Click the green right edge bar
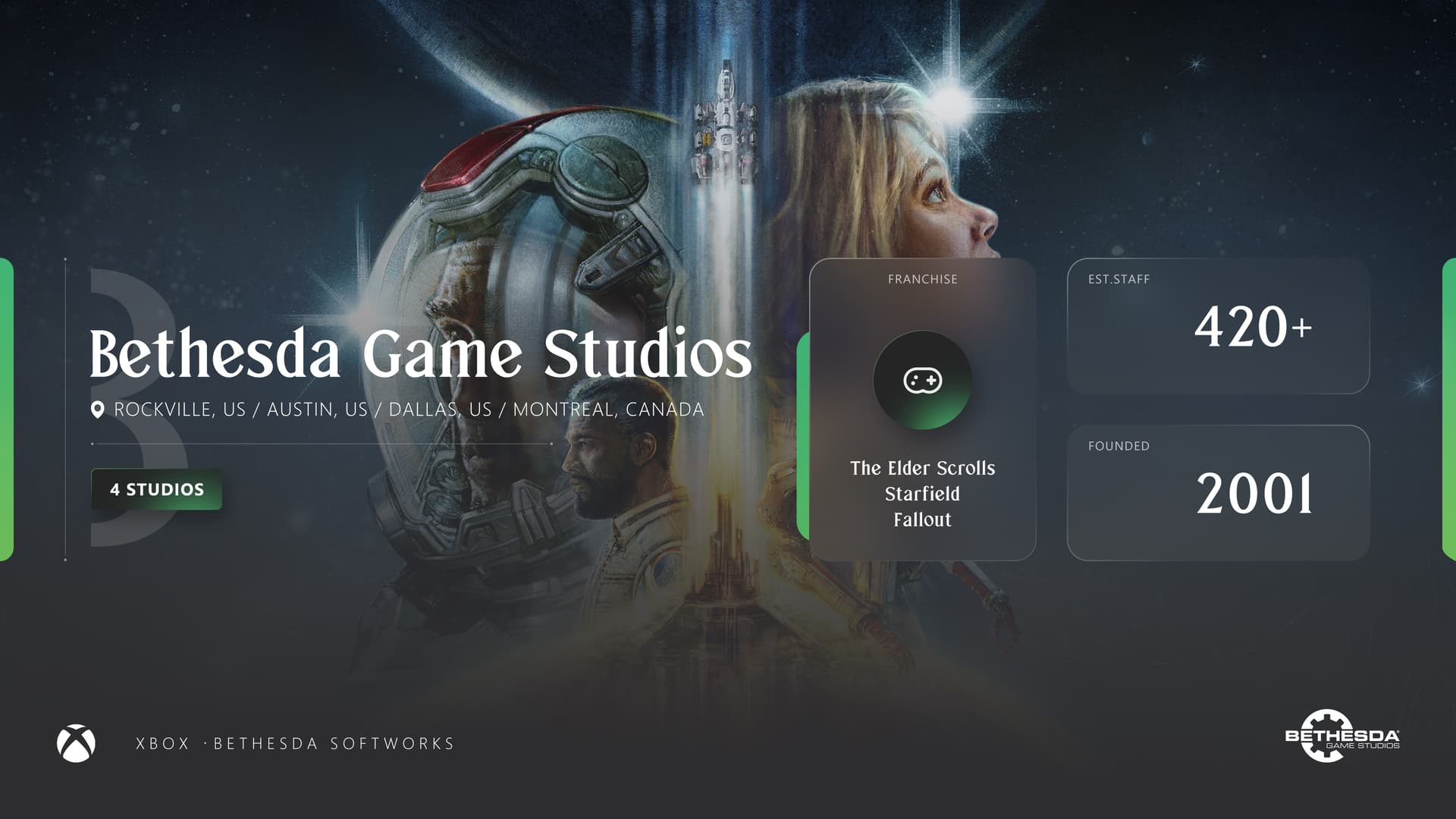The width and height of the screenshot is (1456, 819). pos(1449,409)
